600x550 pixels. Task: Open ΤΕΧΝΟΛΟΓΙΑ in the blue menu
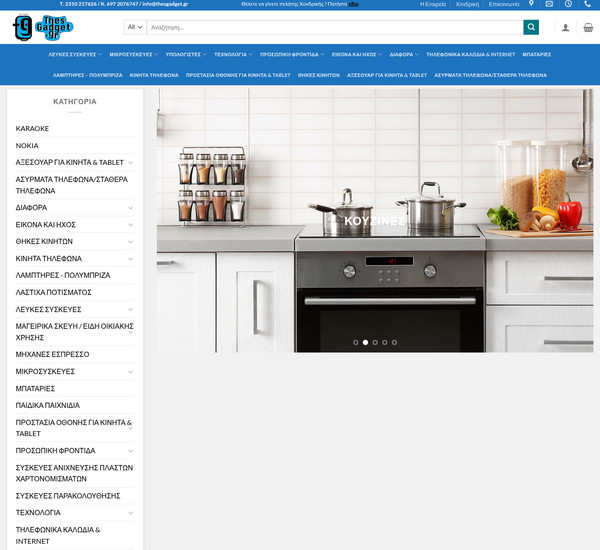pyautogui.click(x=233, y=54)
